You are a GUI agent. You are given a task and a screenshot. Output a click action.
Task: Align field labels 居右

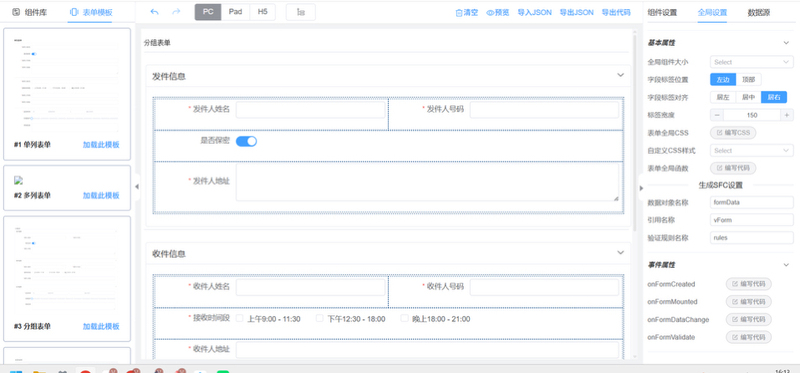click(774, 97)
